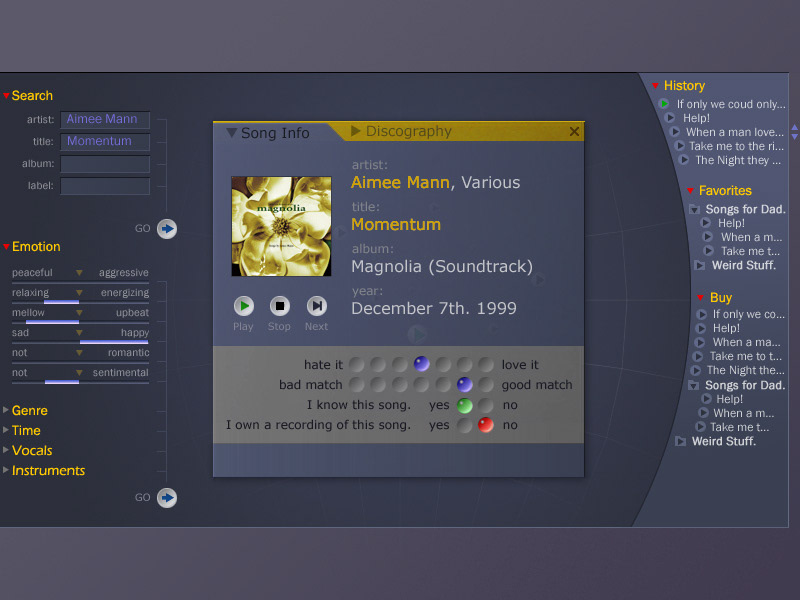800x600 pixels.
Task: Click the sad–happy emotion slider marker
Action: pos(79,333)
